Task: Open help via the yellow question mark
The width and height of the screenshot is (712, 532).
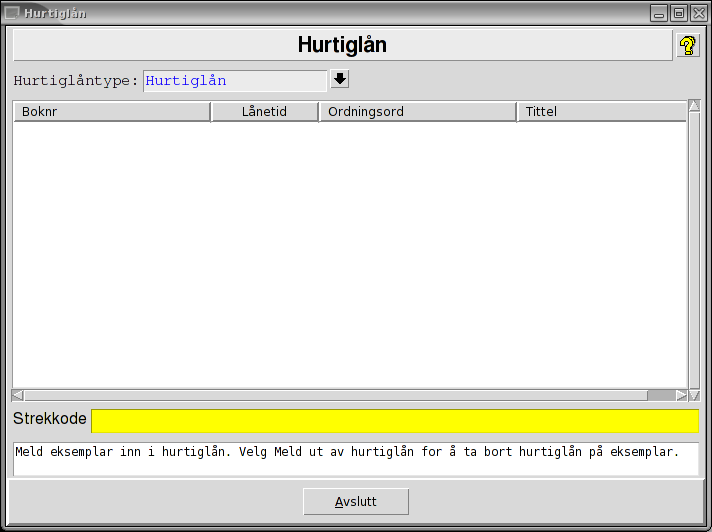Action: click(x=688, y=45)
